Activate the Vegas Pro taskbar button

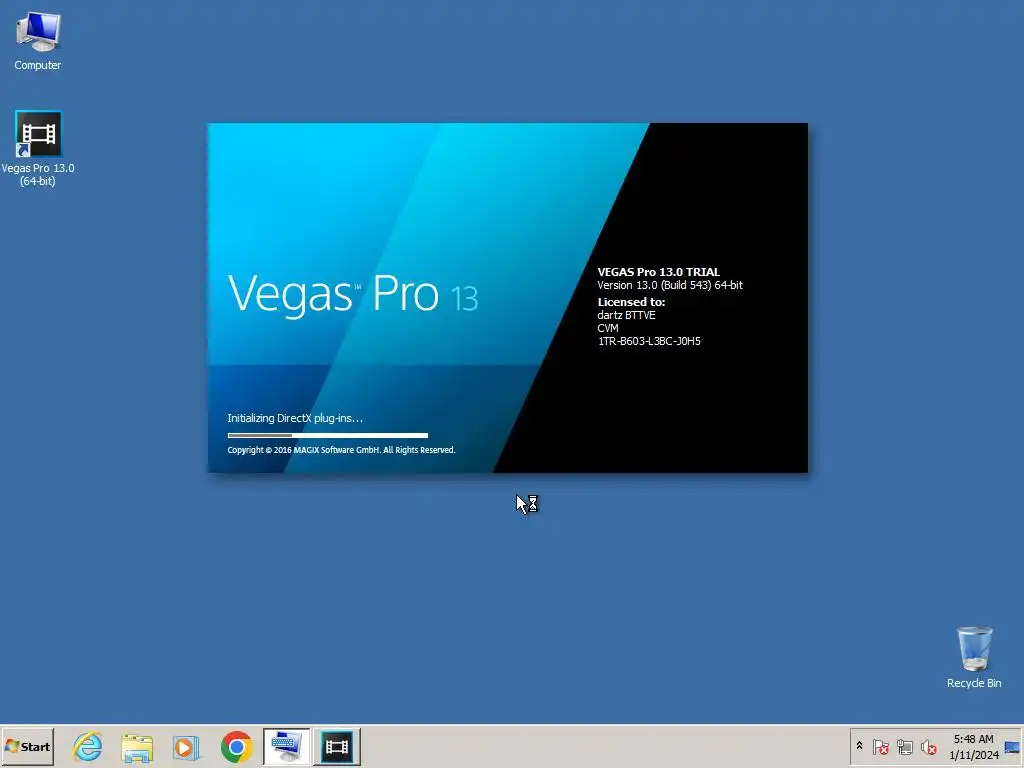coord(336,746)
